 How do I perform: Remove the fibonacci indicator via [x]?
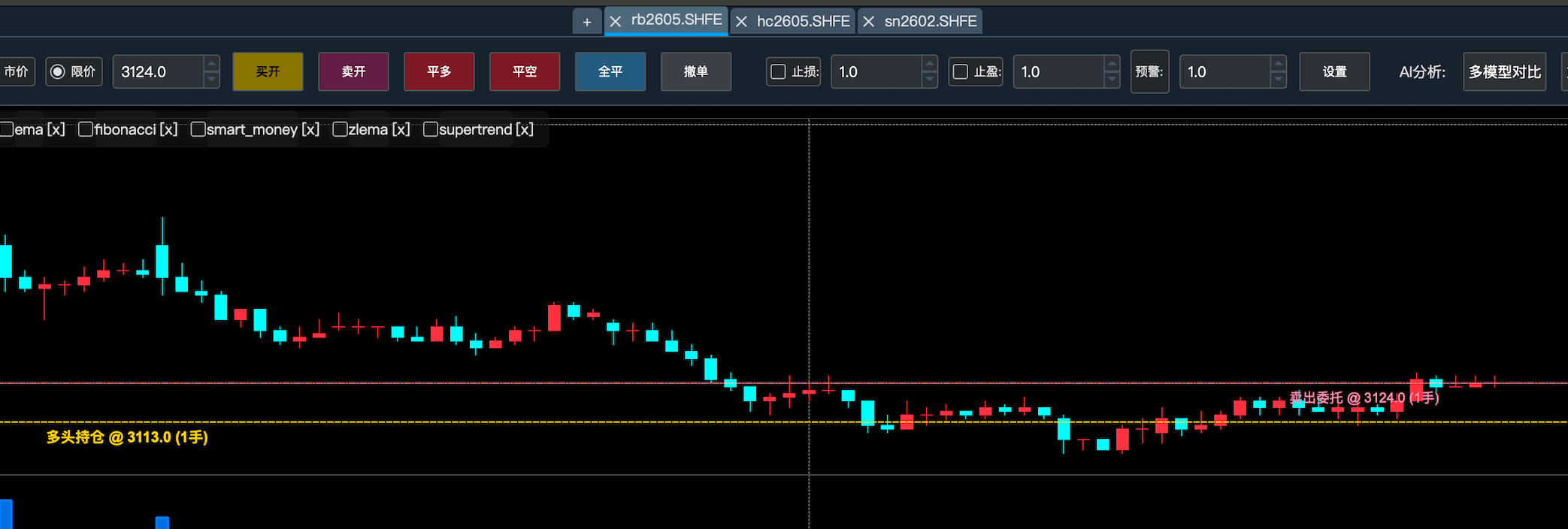pyautogui.click(x=168, y=129)
